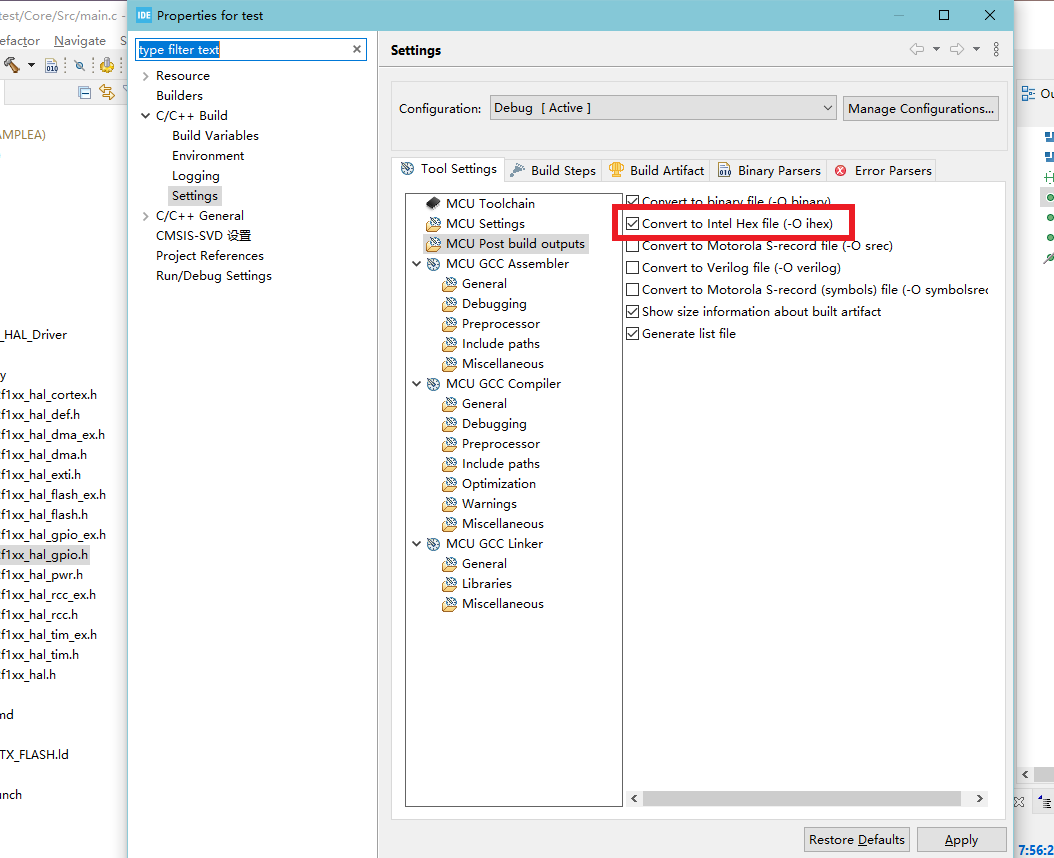Disable Show size information about built artifact

(633, 311)
